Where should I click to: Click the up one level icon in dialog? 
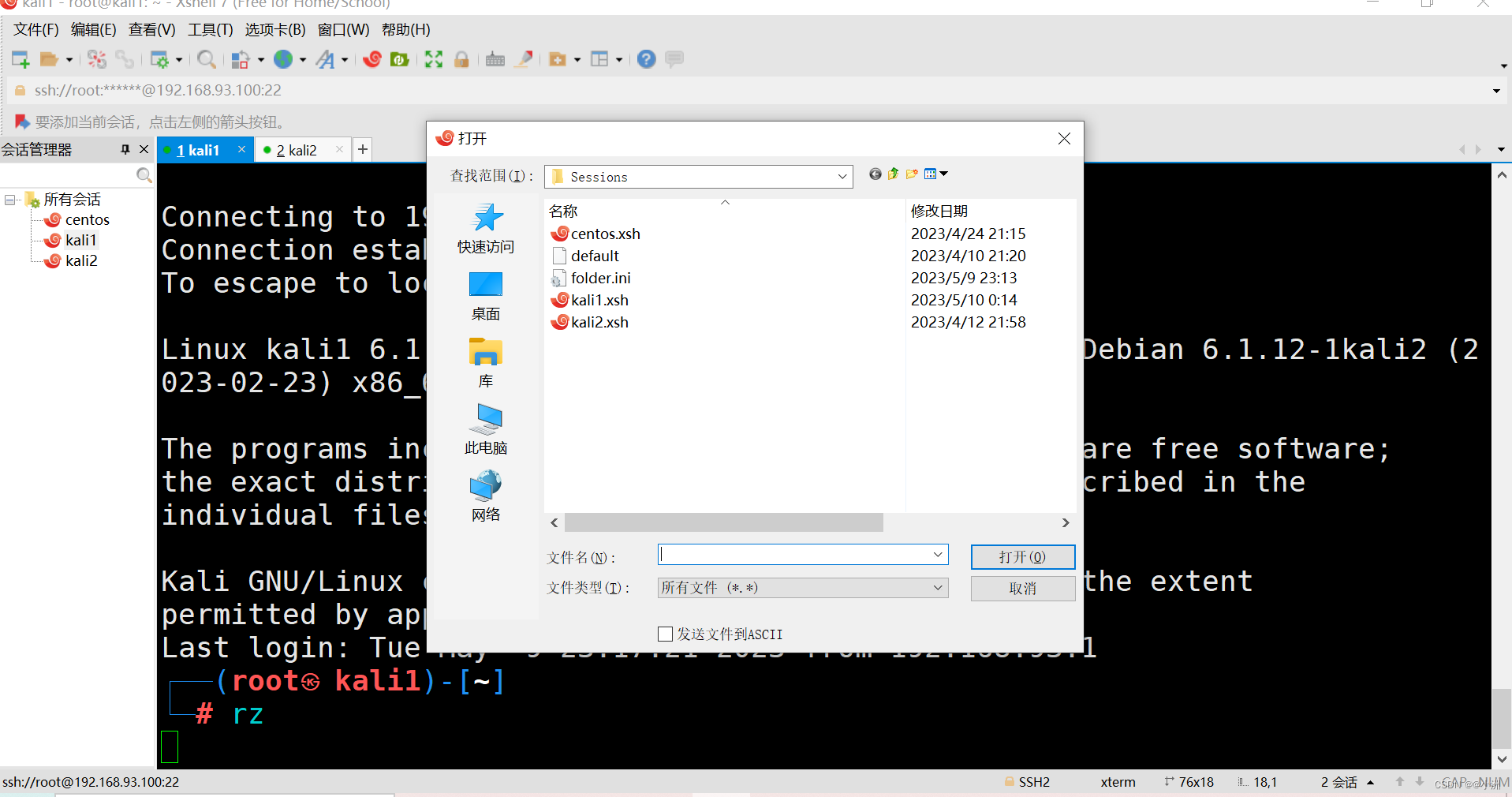(893, 174)
